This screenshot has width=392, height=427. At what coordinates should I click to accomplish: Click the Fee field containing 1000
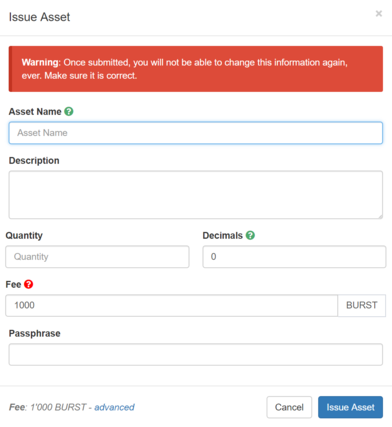click(172, 305)
